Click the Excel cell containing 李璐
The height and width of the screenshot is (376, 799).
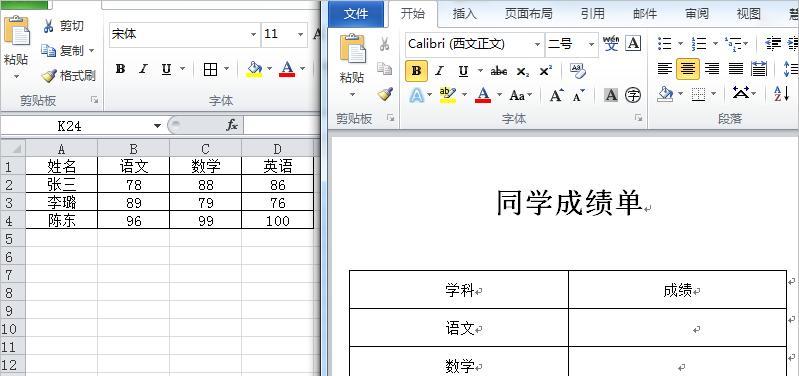(62, 202)
